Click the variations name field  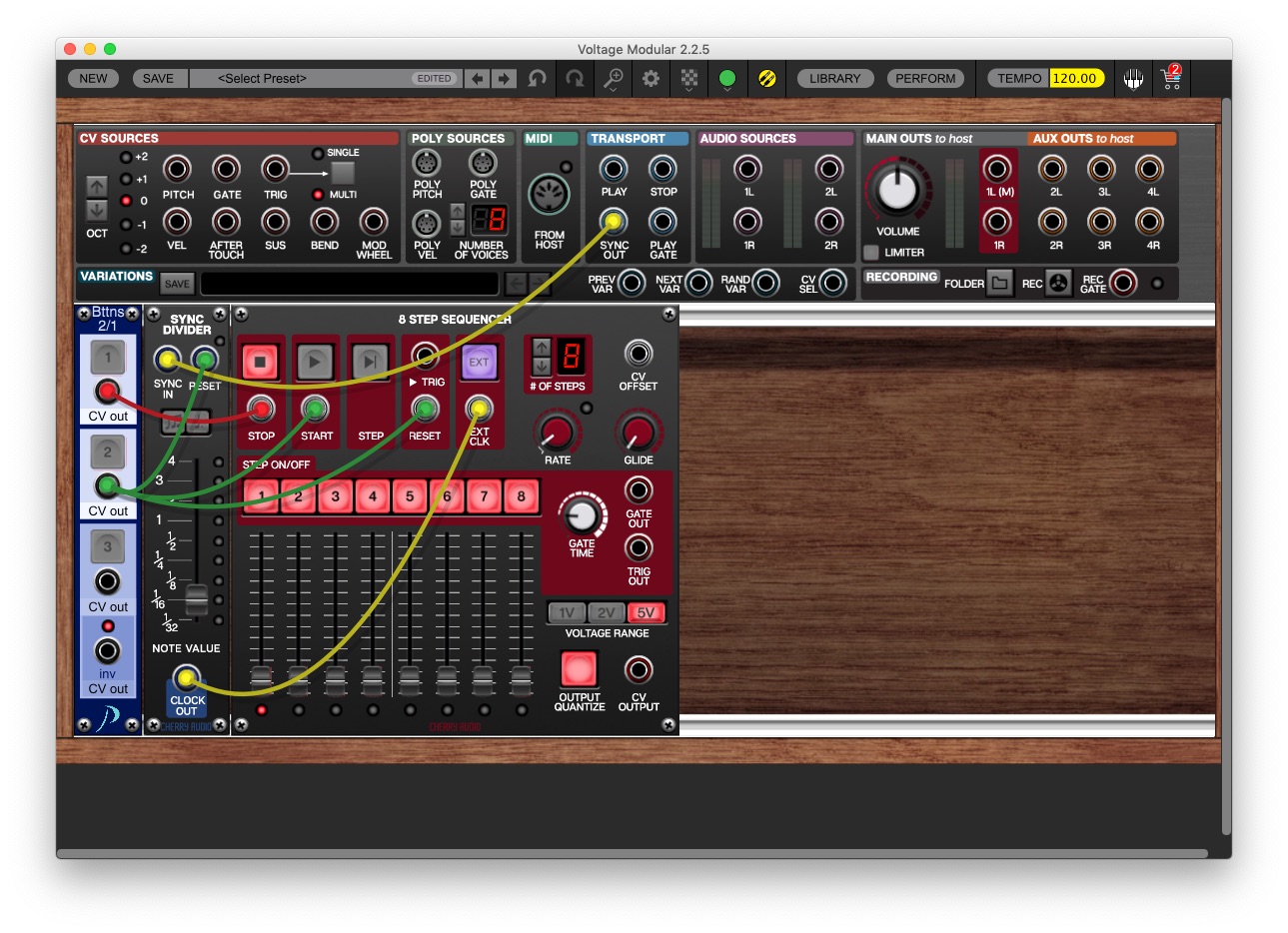(x=349, y=284)
